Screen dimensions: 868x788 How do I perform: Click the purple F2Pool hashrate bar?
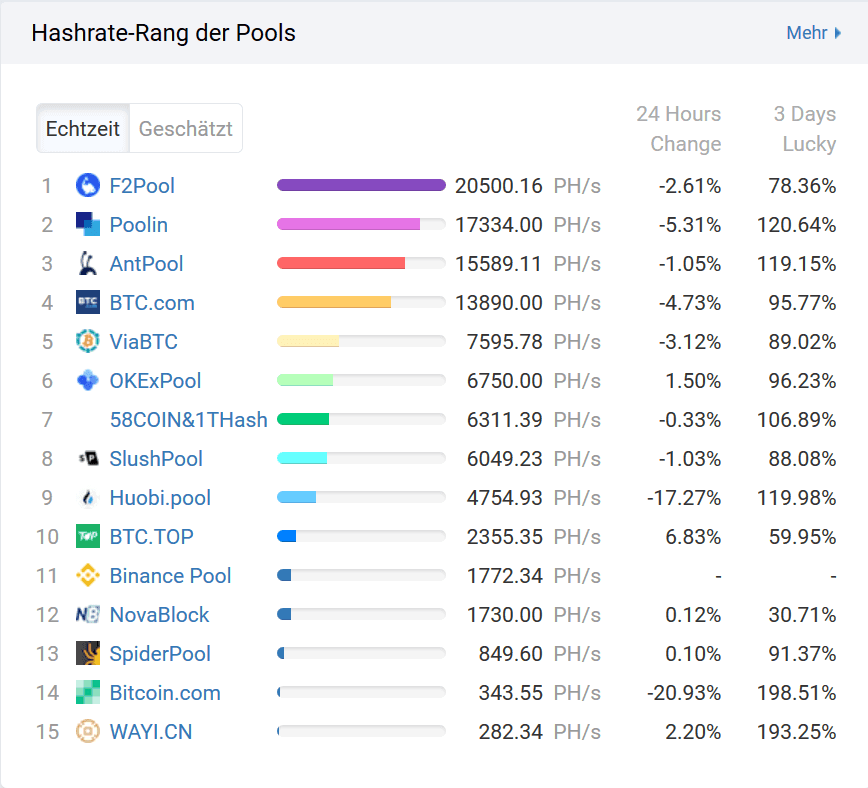(360, 185)
